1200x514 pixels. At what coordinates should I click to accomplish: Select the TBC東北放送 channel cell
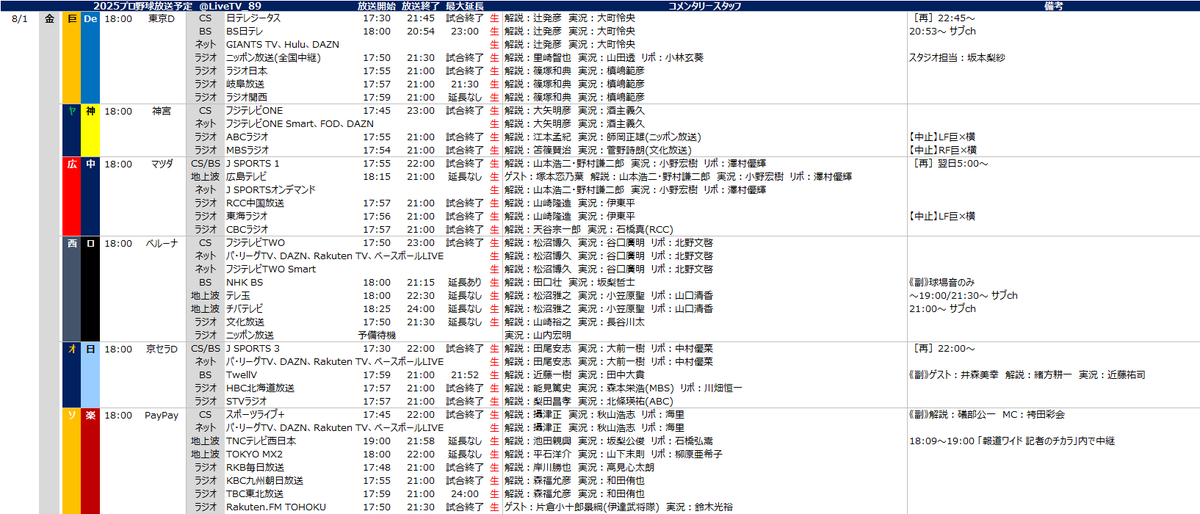256,493
